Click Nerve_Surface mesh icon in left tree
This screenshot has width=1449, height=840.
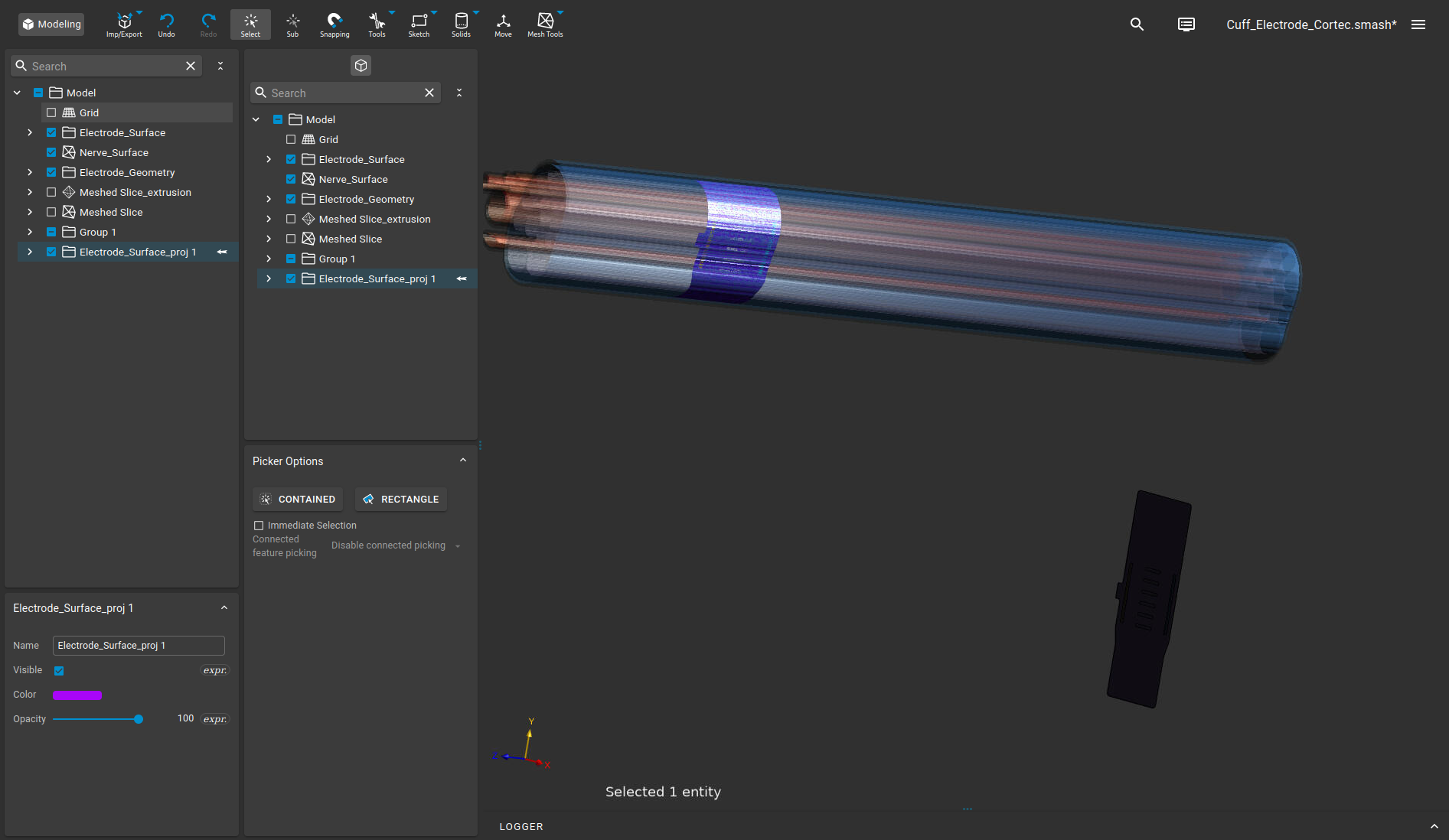69,152
